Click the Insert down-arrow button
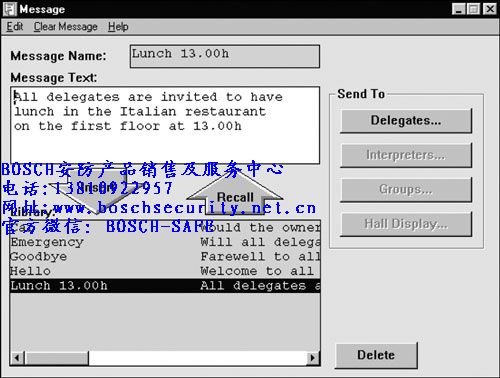 pos(97,191)
